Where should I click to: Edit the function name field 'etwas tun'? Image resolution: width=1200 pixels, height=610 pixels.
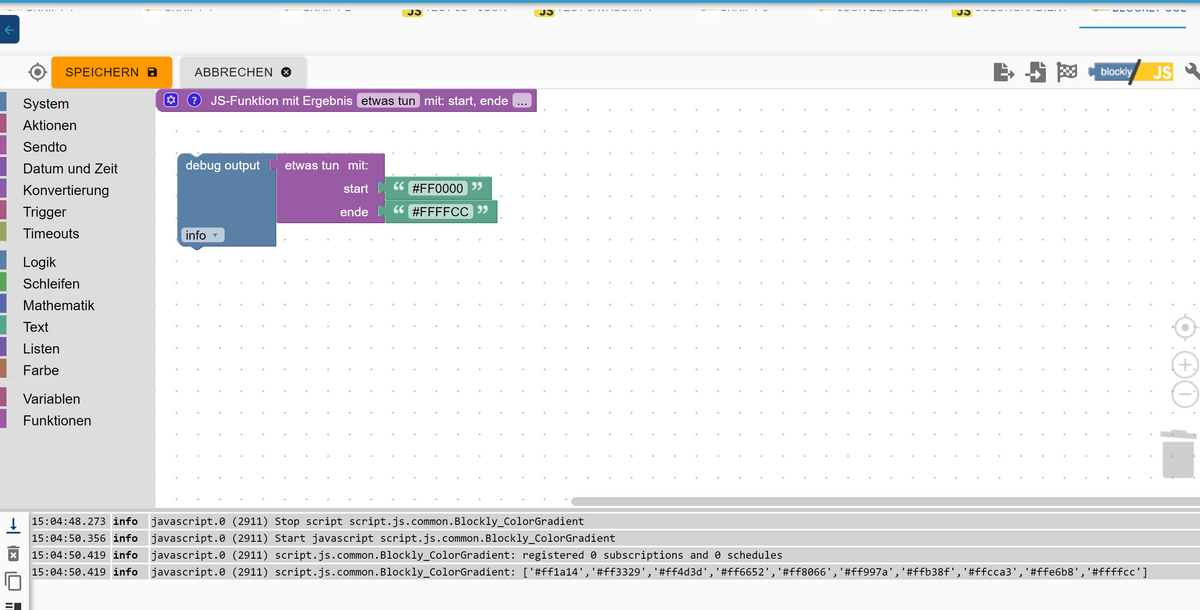(x=388, y=101)
